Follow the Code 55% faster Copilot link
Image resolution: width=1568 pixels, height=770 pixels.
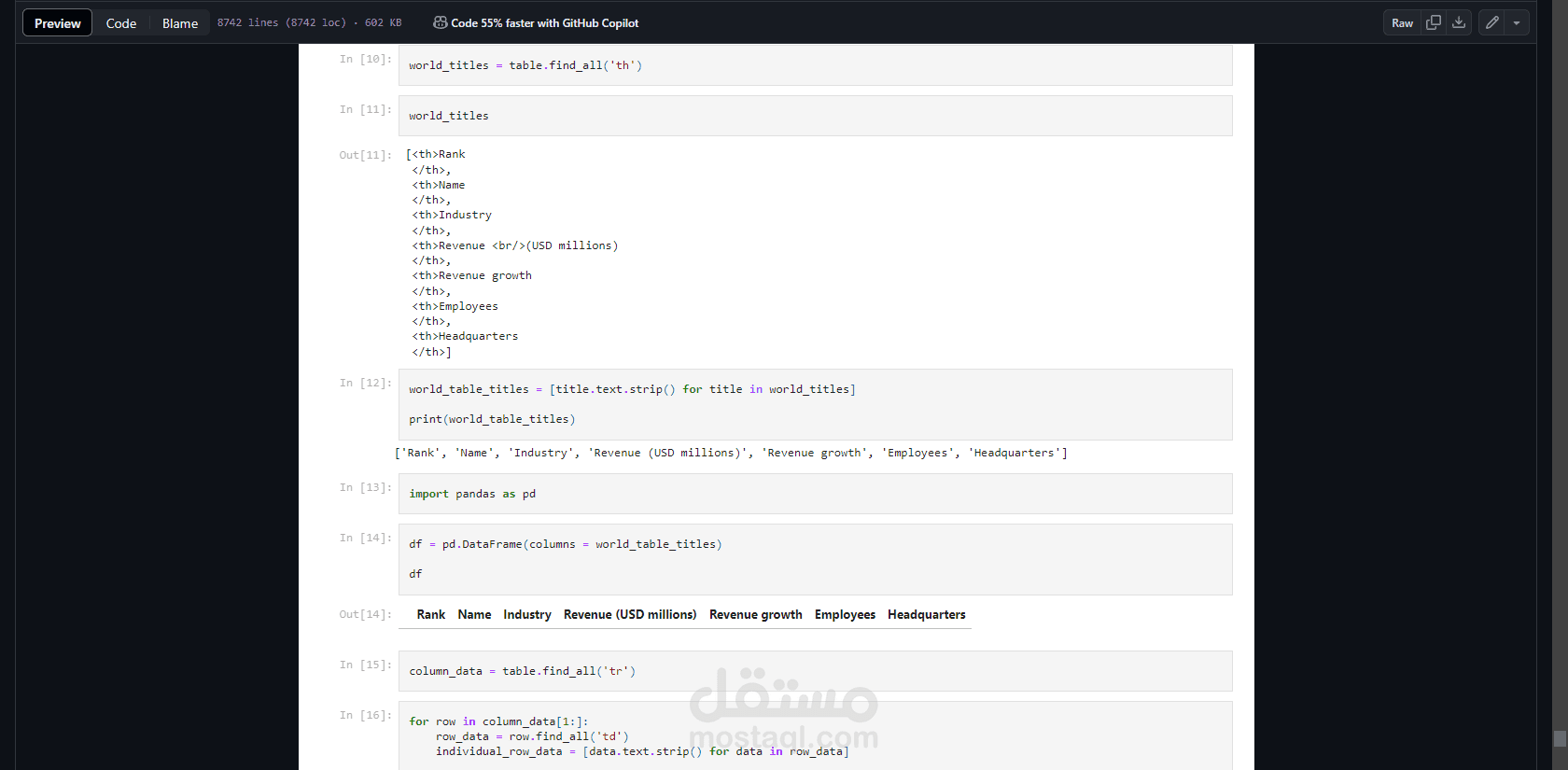(545, 23)
